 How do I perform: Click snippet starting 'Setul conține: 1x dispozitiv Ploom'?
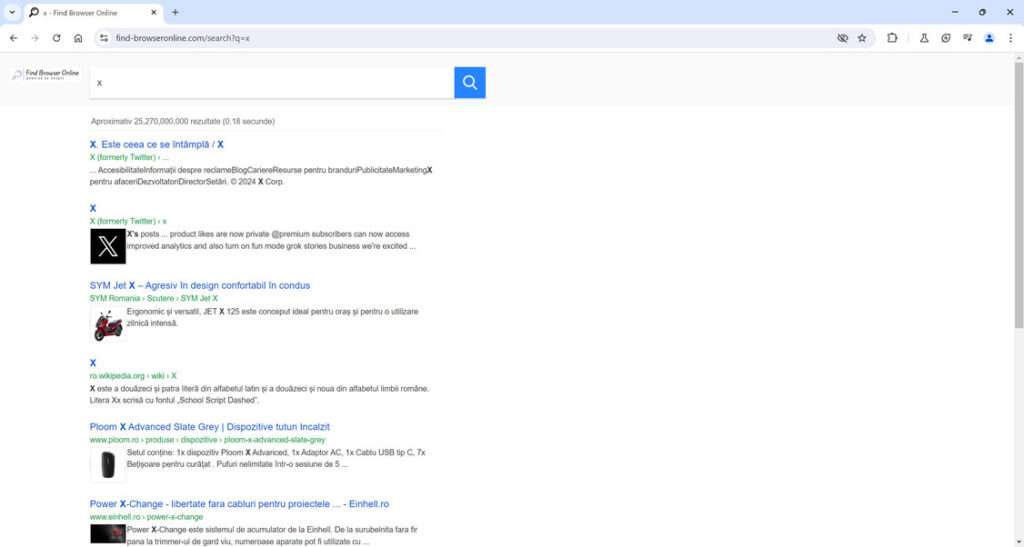(276, 458)
